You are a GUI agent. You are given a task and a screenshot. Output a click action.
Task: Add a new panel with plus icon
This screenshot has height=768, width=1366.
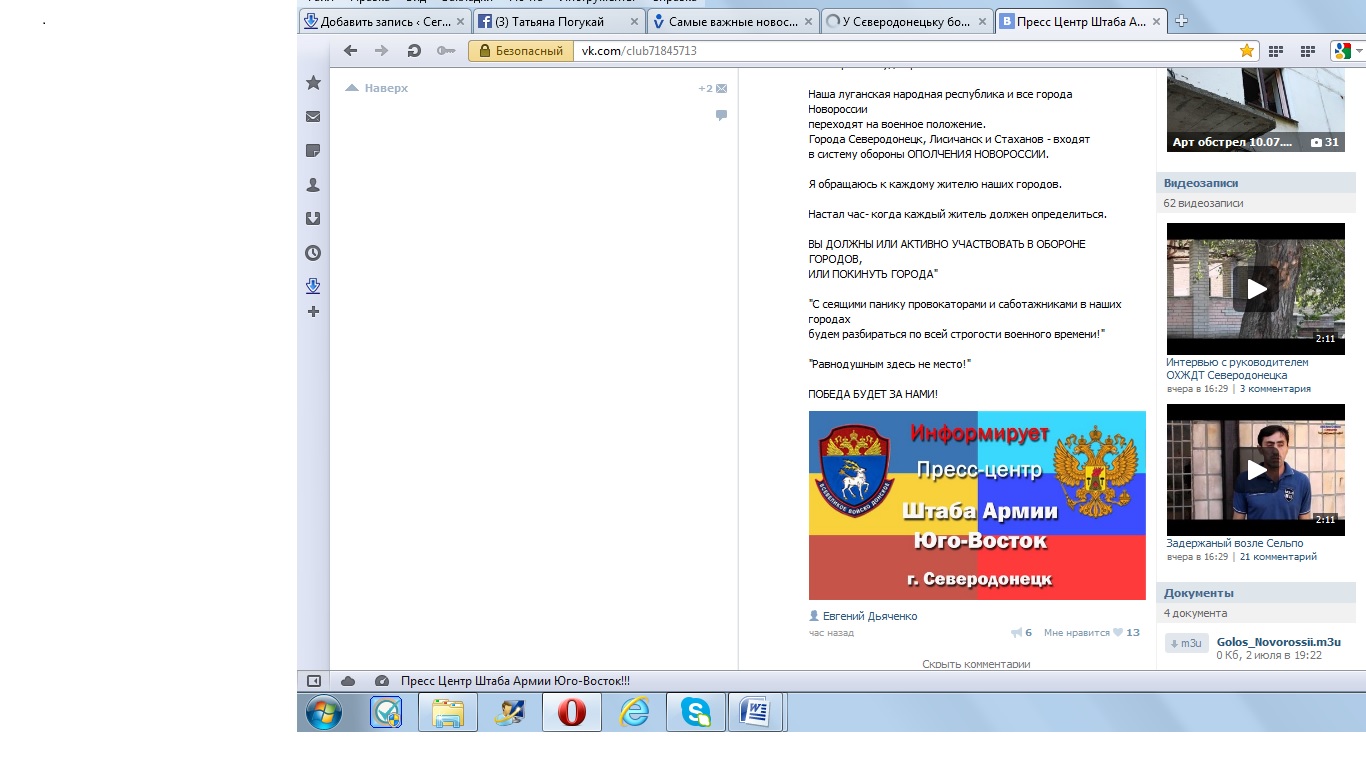coord(313,312)
